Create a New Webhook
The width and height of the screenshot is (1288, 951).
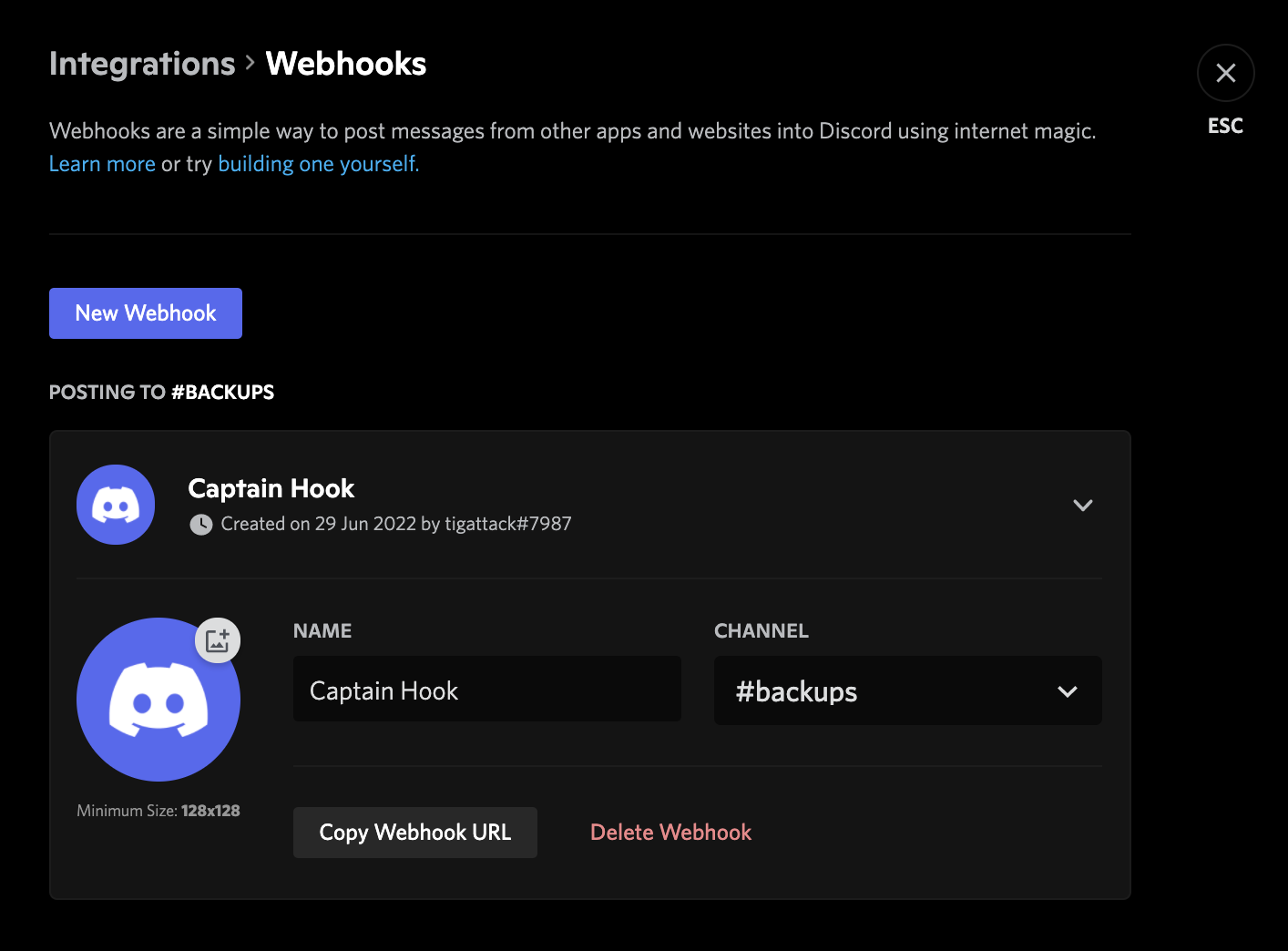(145, 312)
